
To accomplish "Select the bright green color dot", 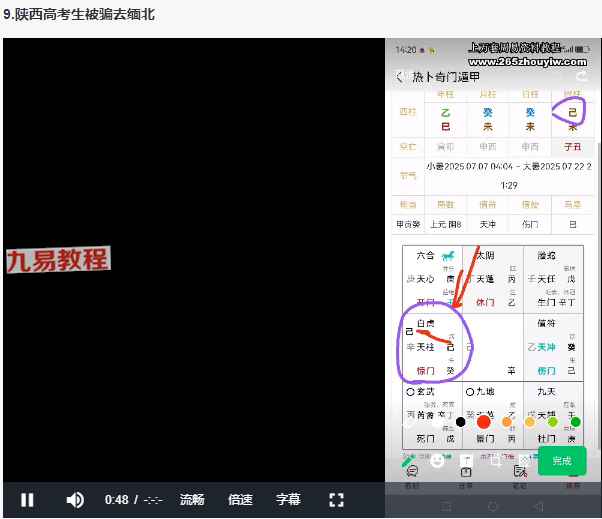I will [552, 422].
